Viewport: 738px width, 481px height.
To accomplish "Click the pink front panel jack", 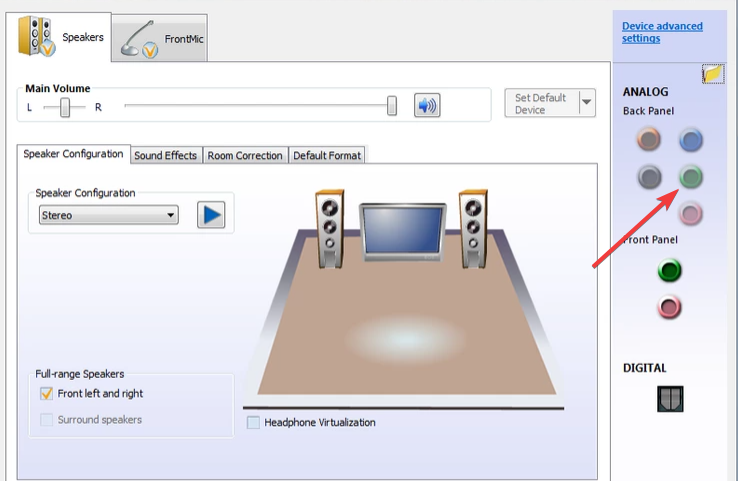I will click(x=669, y=307).
